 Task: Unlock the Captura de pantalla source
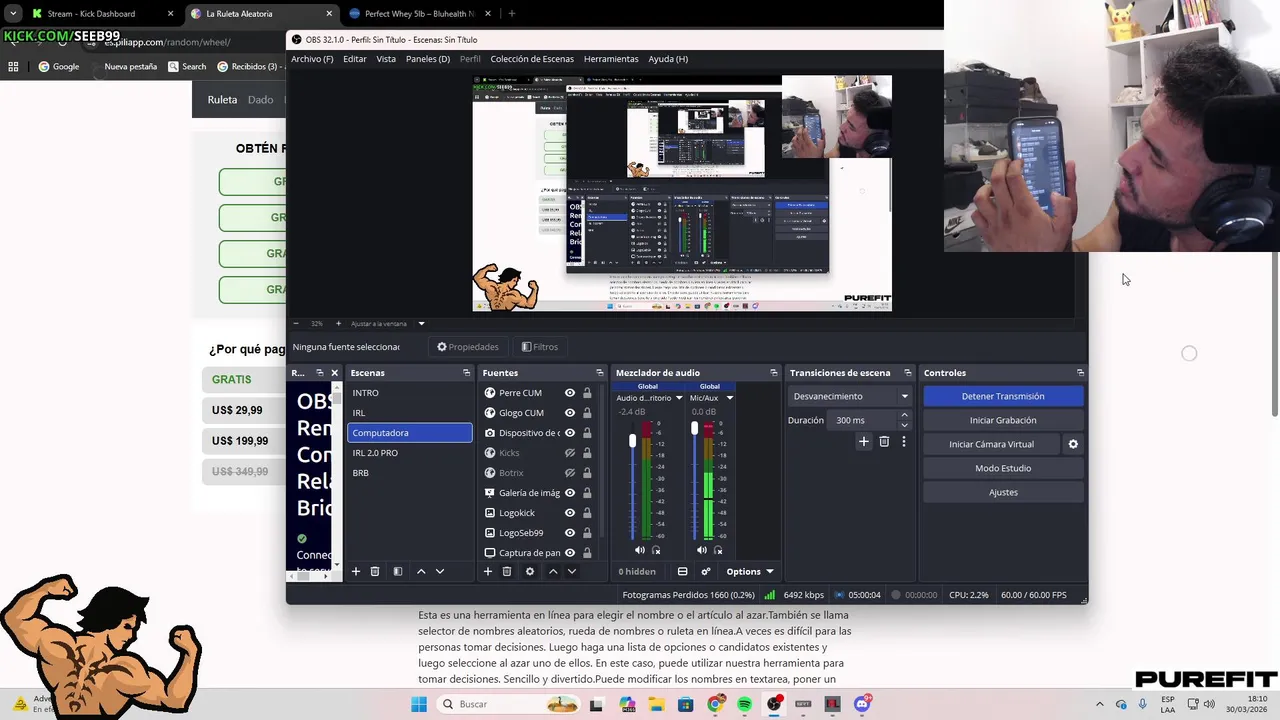click(587, 553)
